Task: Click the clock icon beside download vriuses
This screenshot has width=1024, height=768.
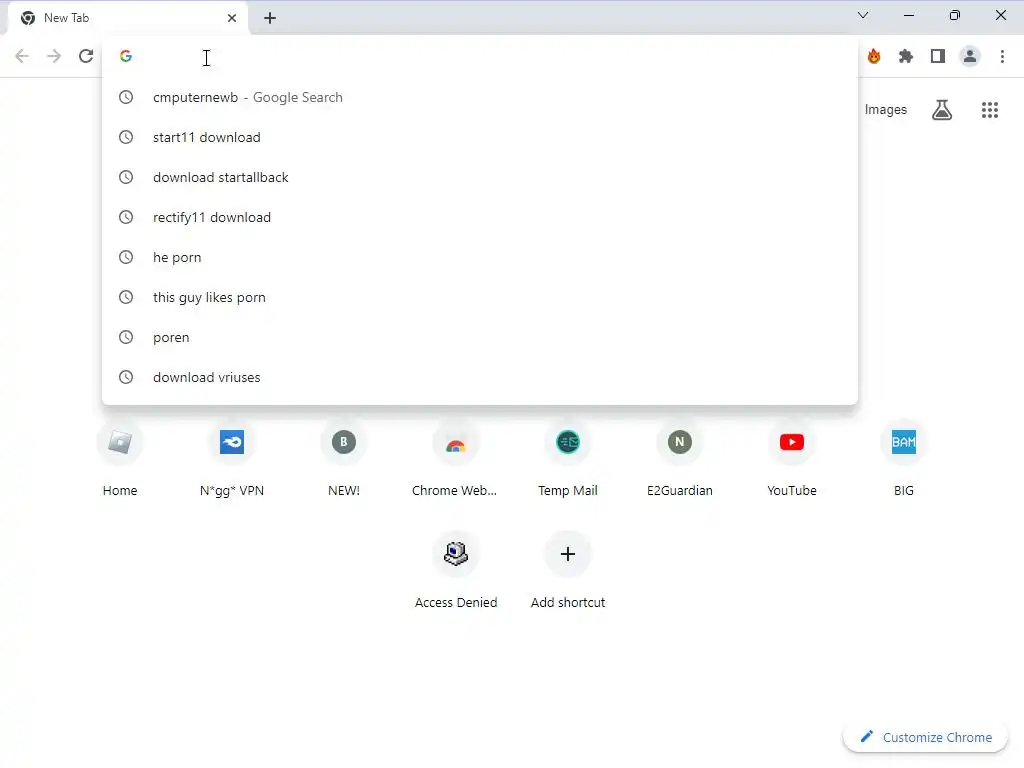Action: [x=126, y=377]
